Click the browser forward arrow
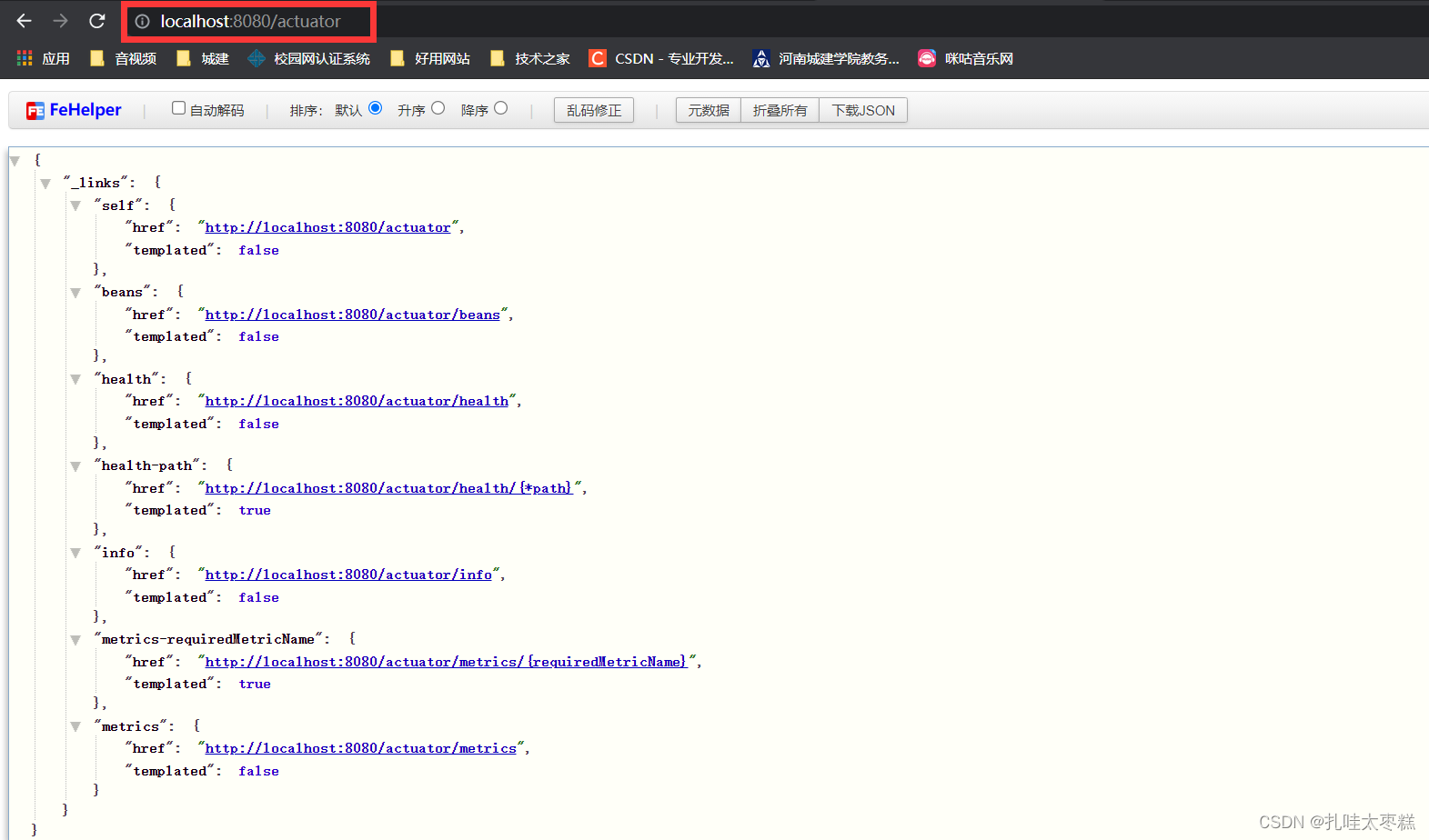This screenshot has height=840, width=1429. (x=61, y=20)
